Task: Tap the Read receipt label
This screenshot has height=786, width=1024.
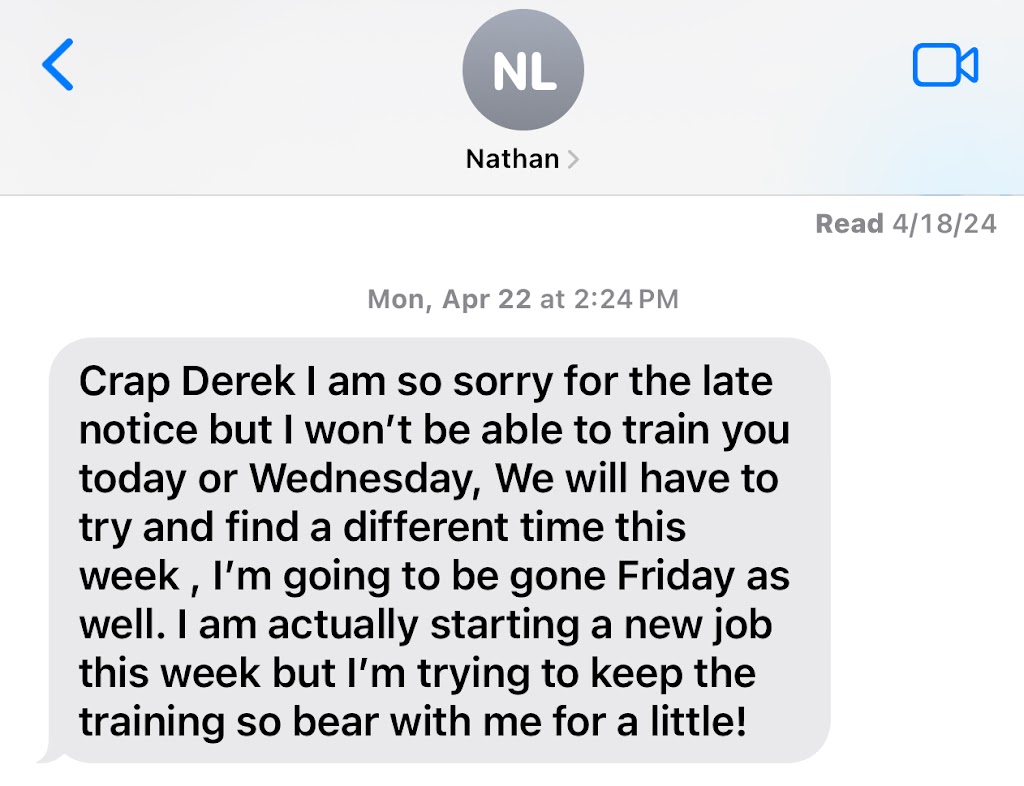Action: tap(849, 223)
